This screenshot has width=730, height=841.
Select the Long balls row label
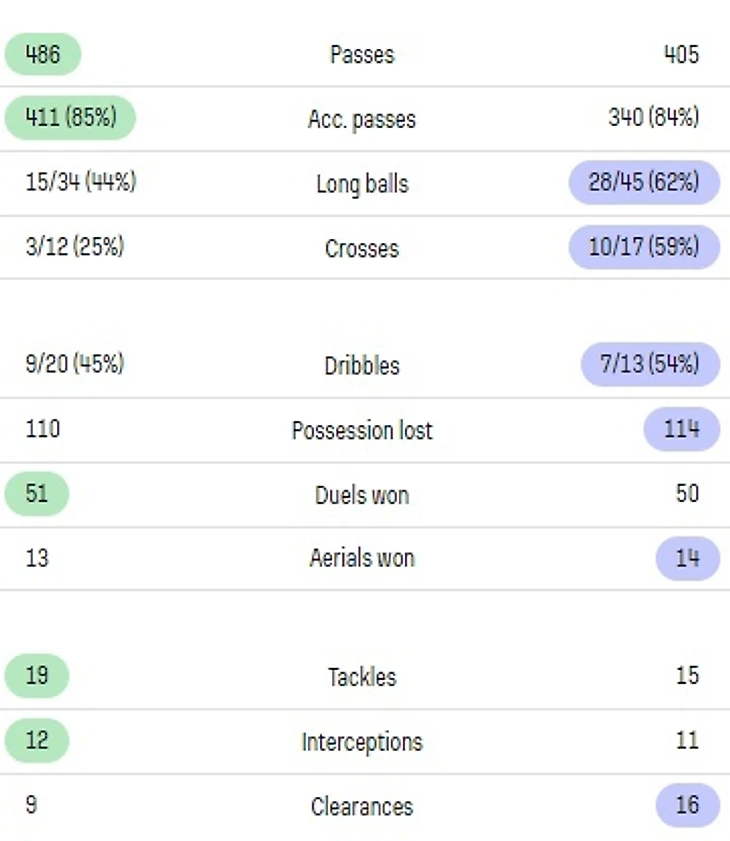362,184
